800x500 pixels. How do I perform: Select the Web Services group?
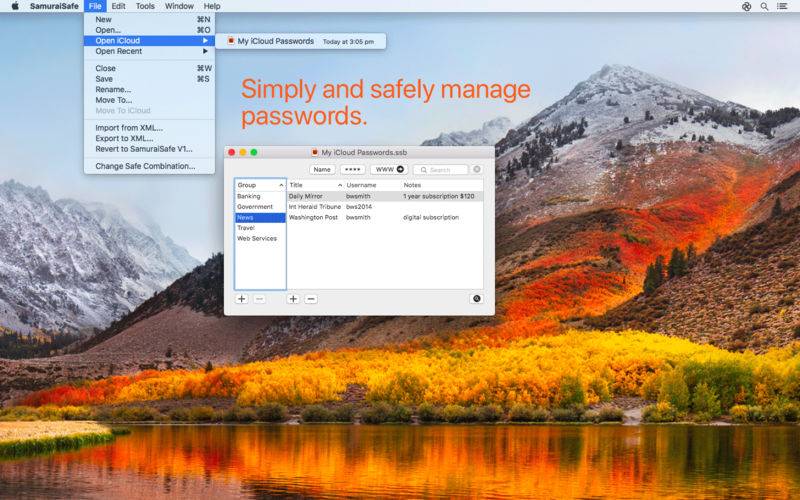[x=260, y=239]
